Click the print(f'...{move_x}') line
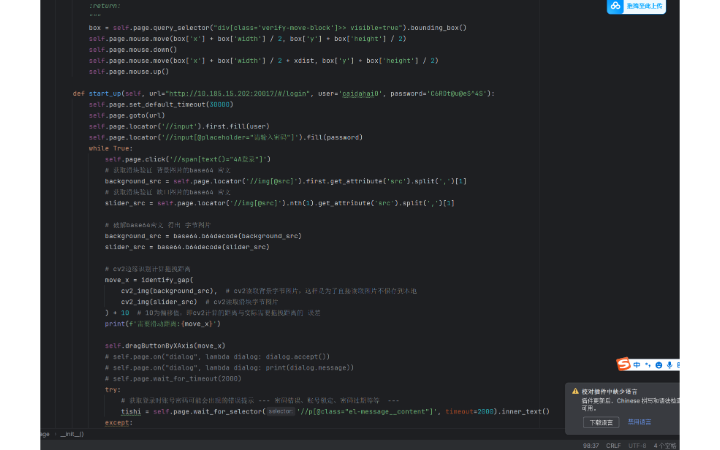Viewport: 720px width, 450px height. click(163, 324)
